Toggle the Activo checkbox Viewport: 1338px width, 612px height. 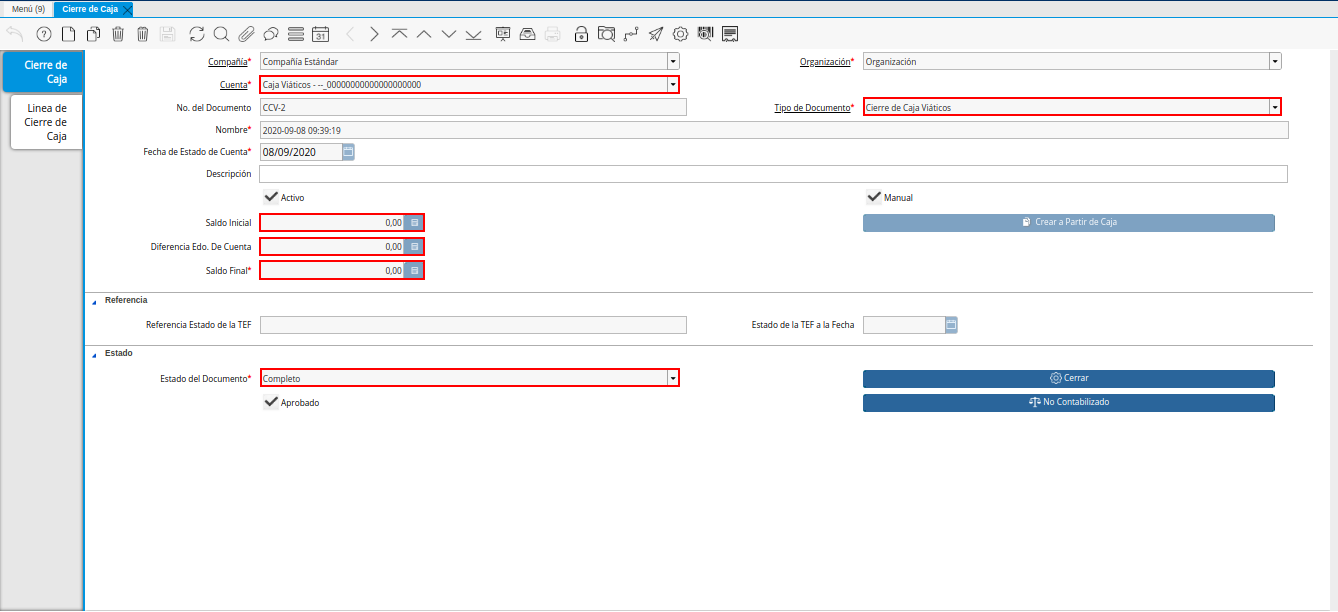(271, 198)
